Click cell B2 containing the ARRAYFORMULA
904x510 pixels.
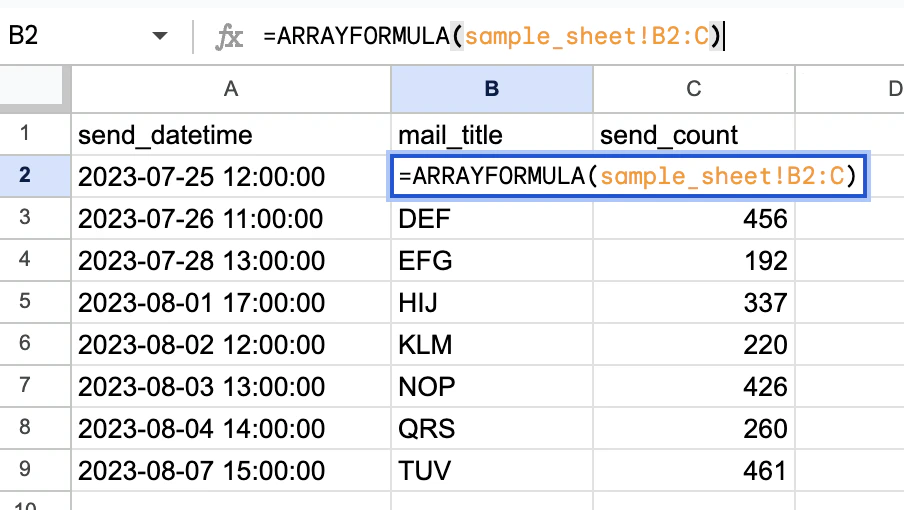pyautogui.click(x=628, y=176)
